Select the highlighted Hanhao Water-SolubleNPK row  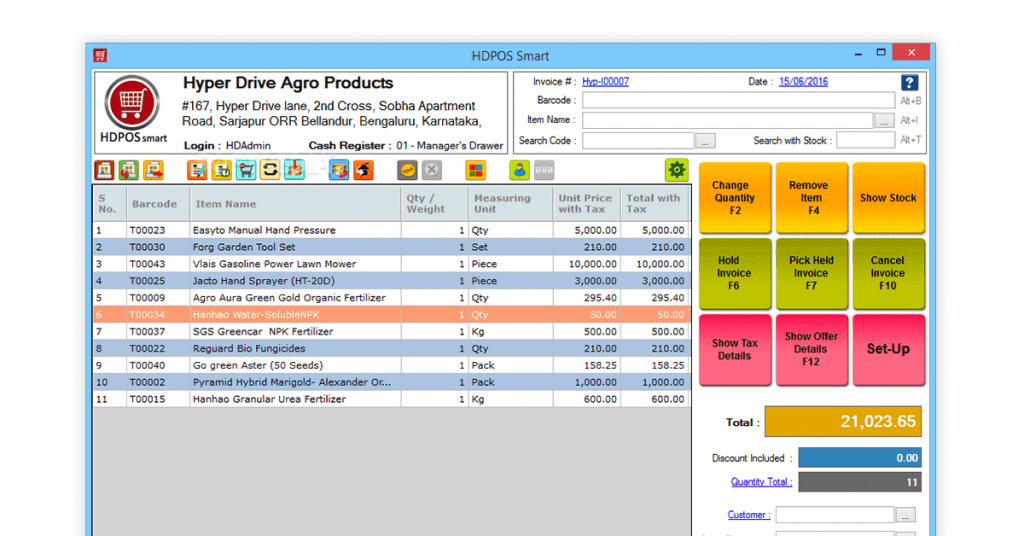(391, 315)
